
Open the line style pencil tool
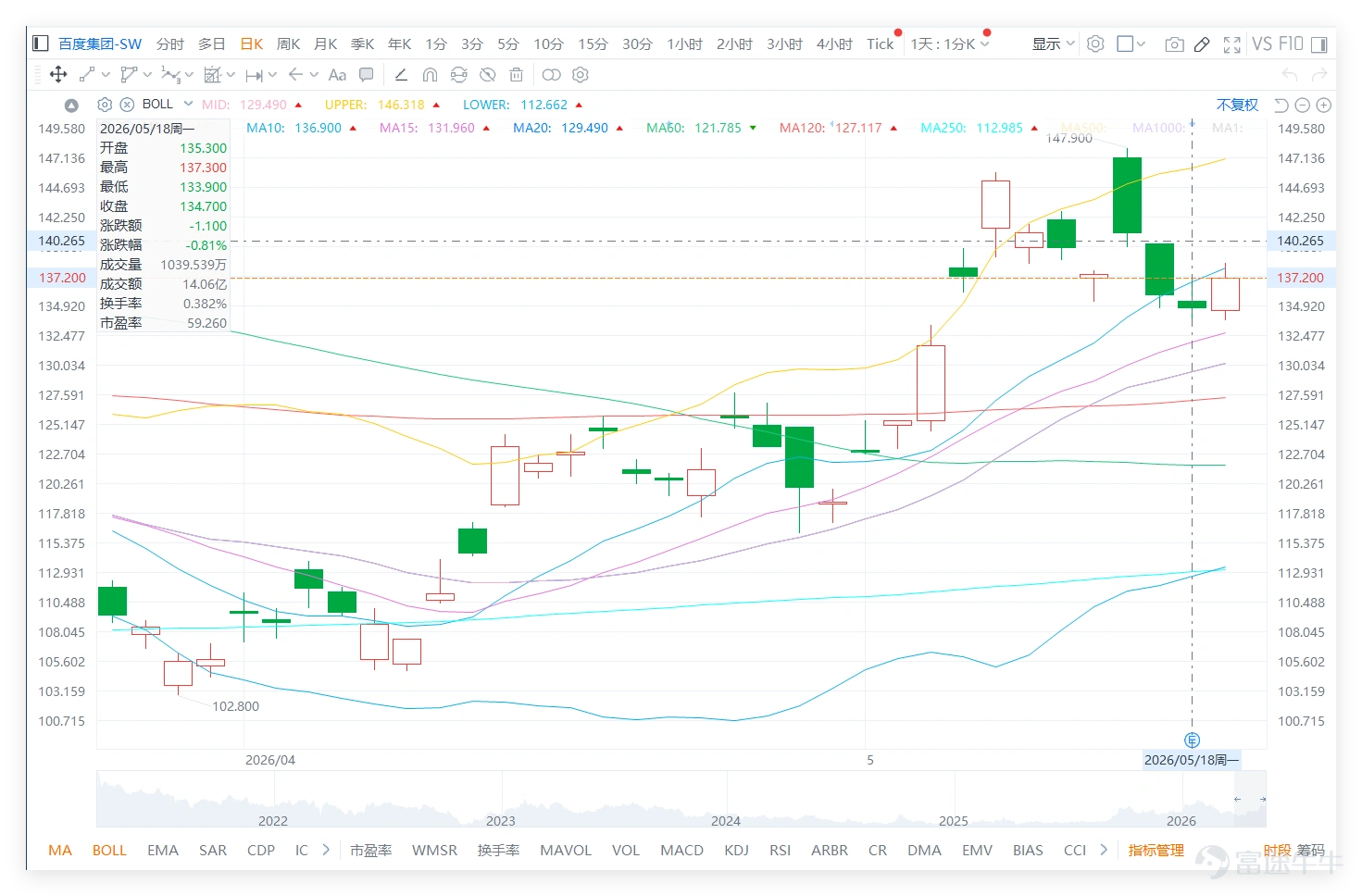pos(401,75)
